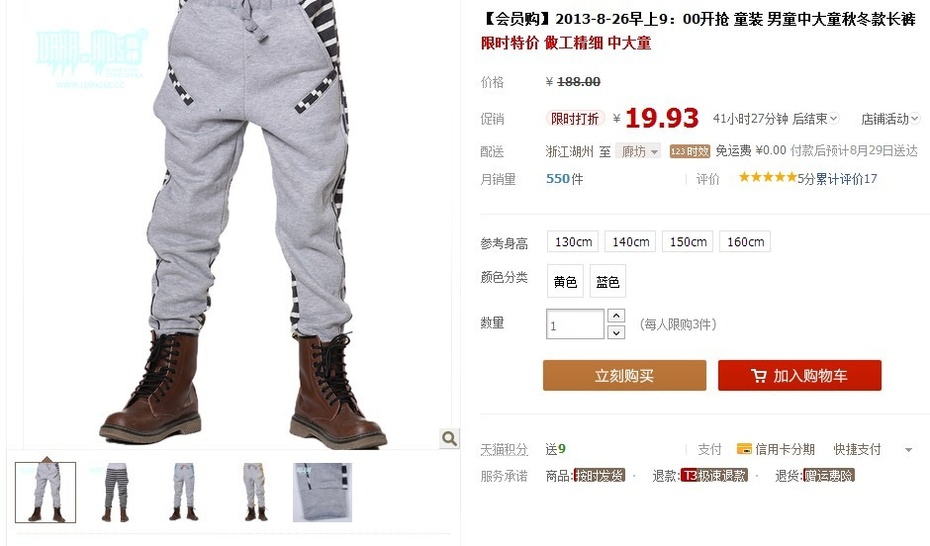Click the 立刻购买 buy now button

[x=625, y=375]
